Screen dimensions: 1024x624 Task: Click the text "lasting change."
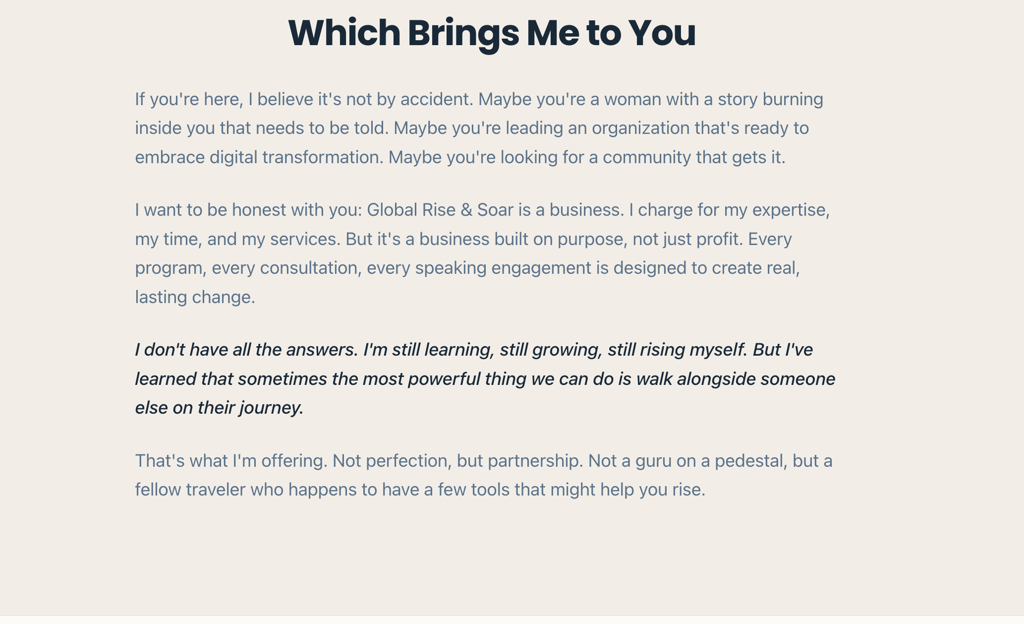tap(195, 297)
